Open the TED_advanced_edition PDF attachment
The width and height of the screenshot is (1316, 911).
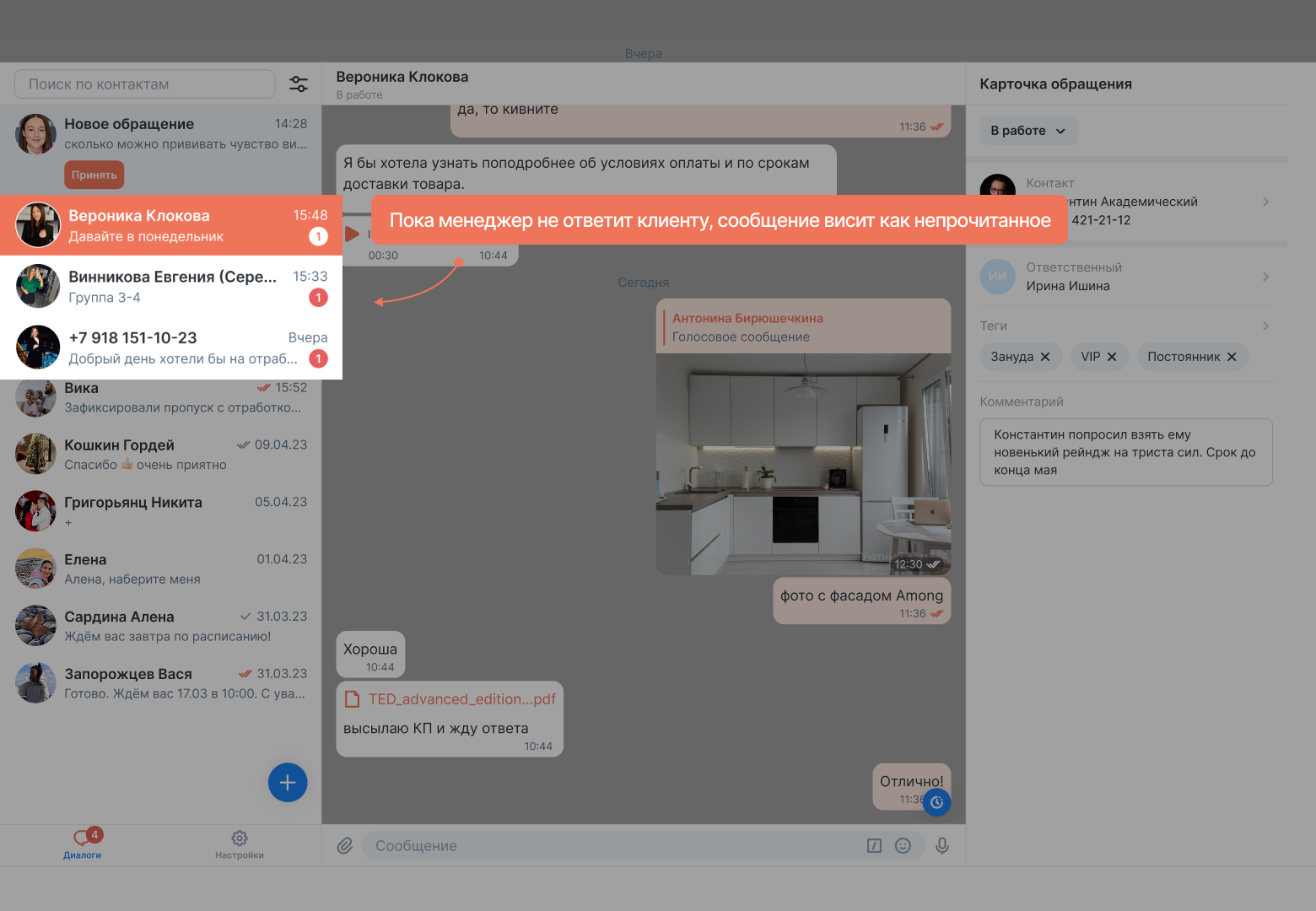459,698
